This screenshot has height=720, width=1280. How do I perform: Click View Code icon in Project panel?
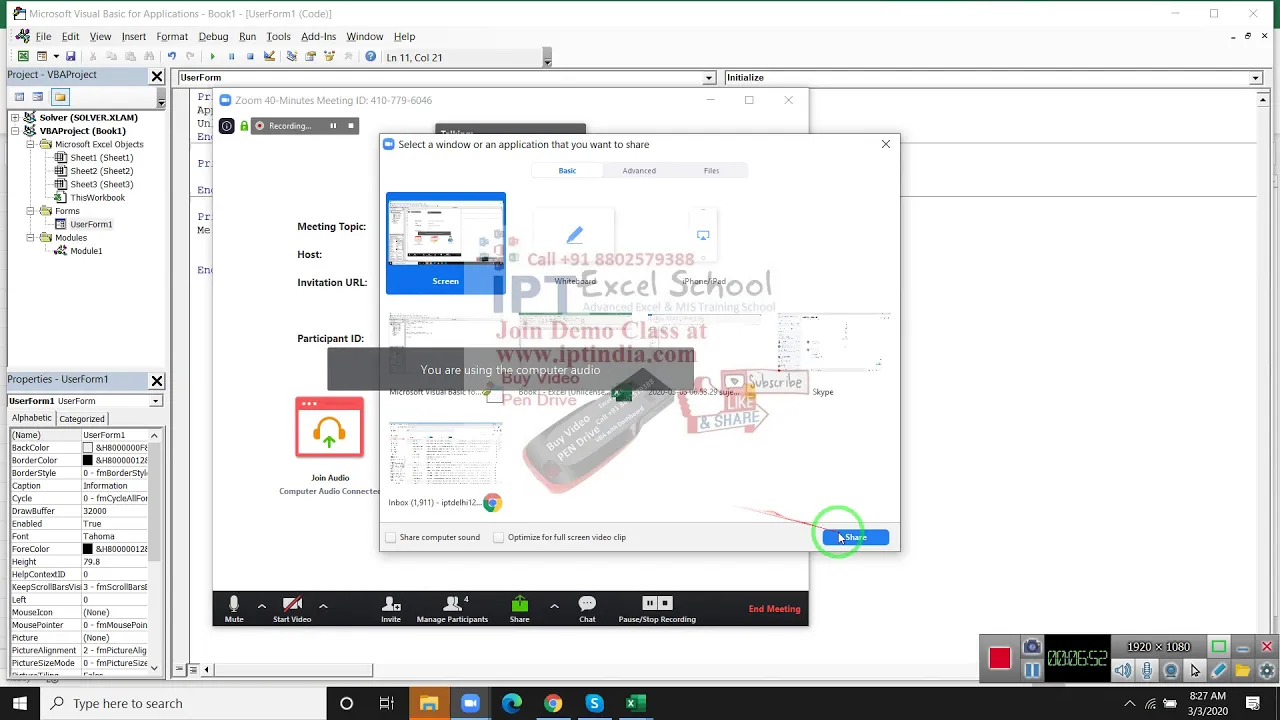(19, 97)
